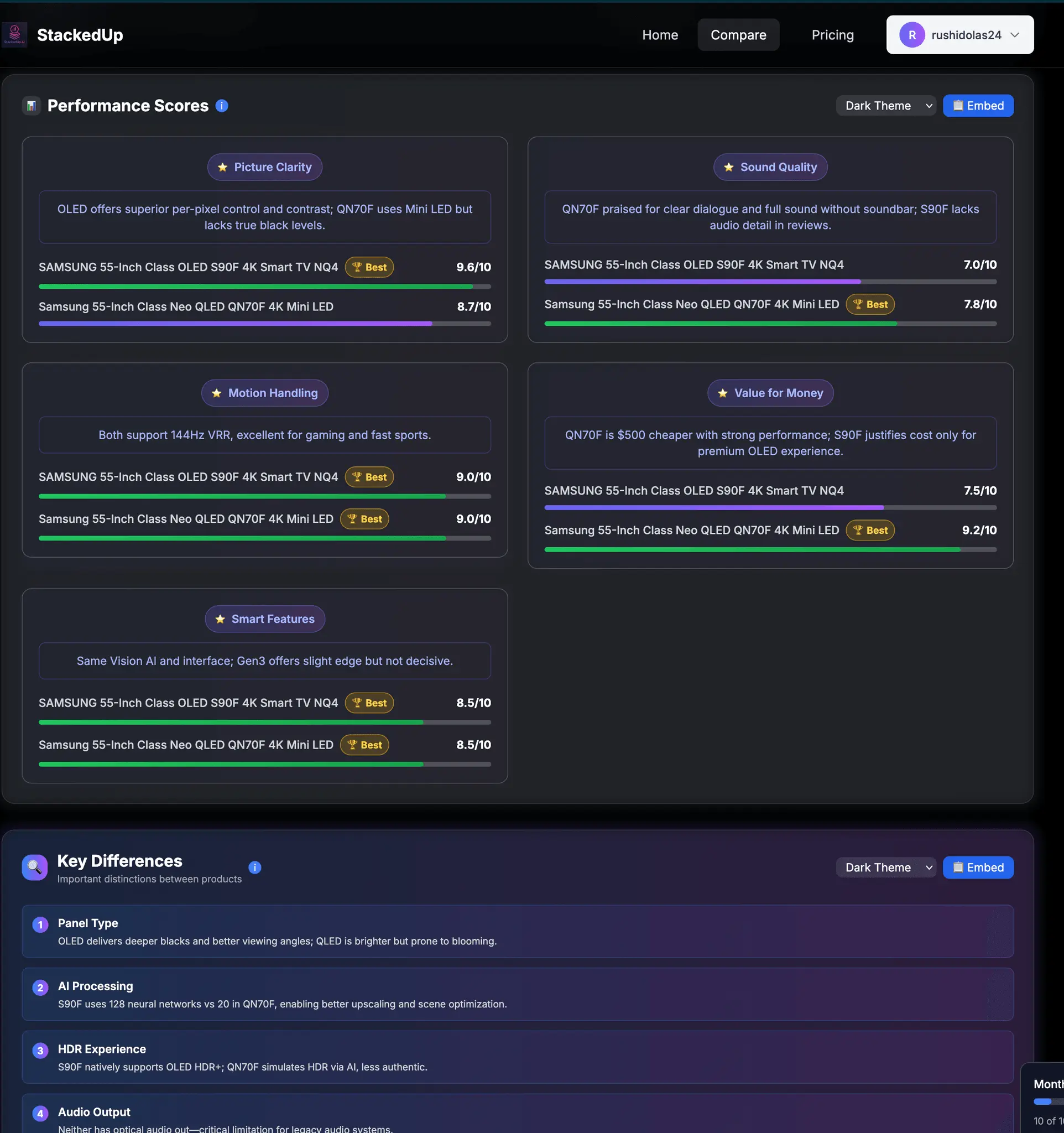Click the Sound Quality category badge
1064x1133 pixels.
pyautogui.click(x=770, y=167)
